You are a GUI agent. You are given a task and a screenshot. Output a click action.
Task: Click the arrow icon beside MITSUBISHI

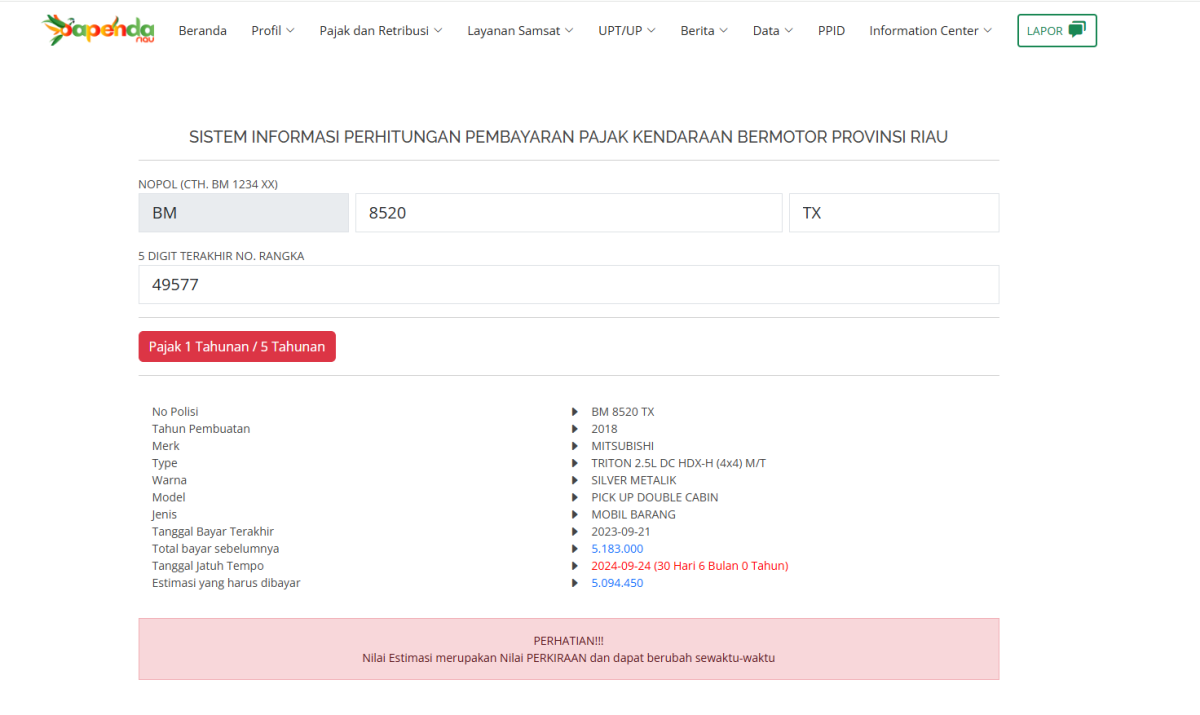tap(575, 446)
